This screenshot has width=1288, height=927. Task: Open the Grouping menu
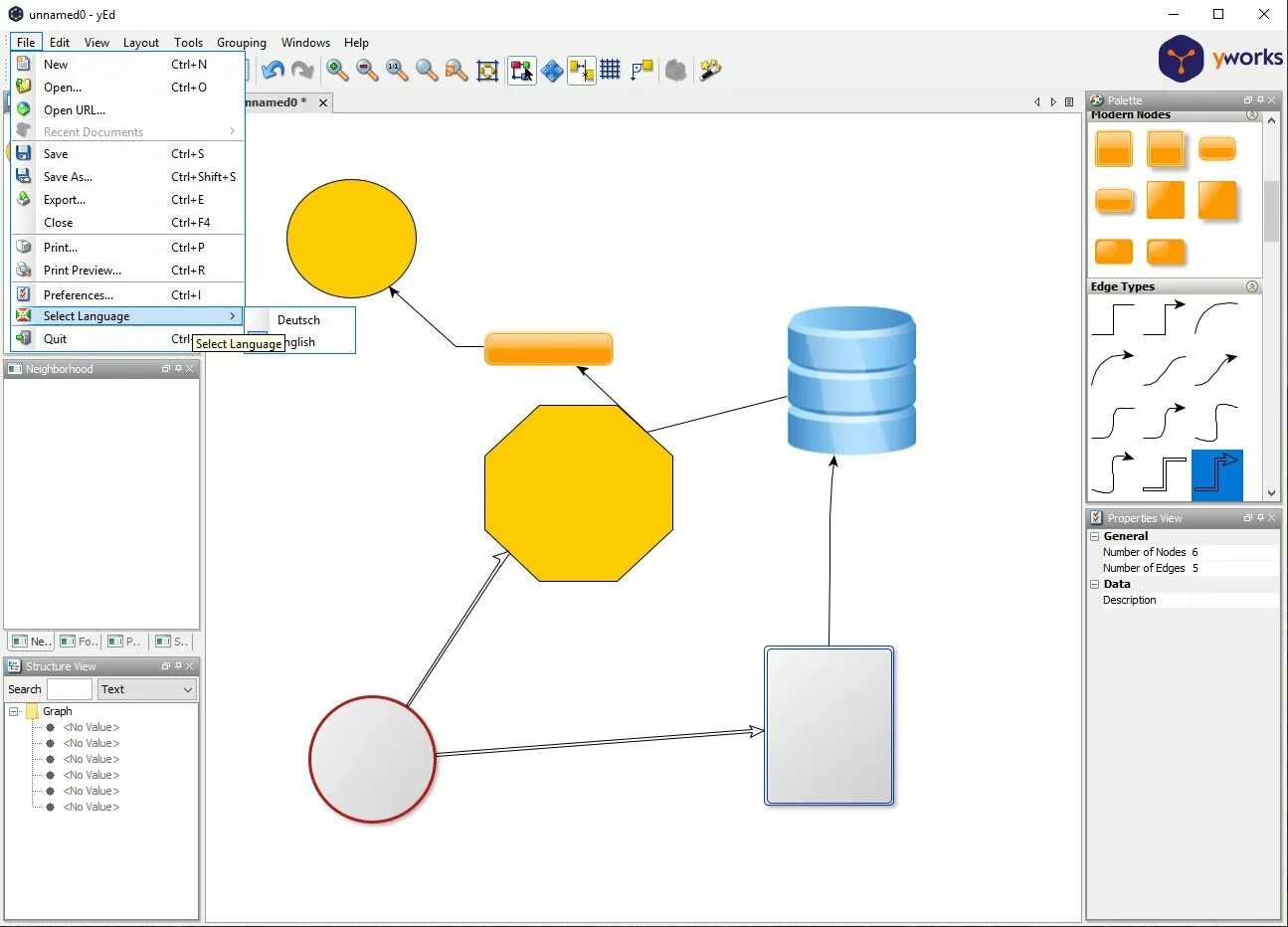[x=242, y=42]
